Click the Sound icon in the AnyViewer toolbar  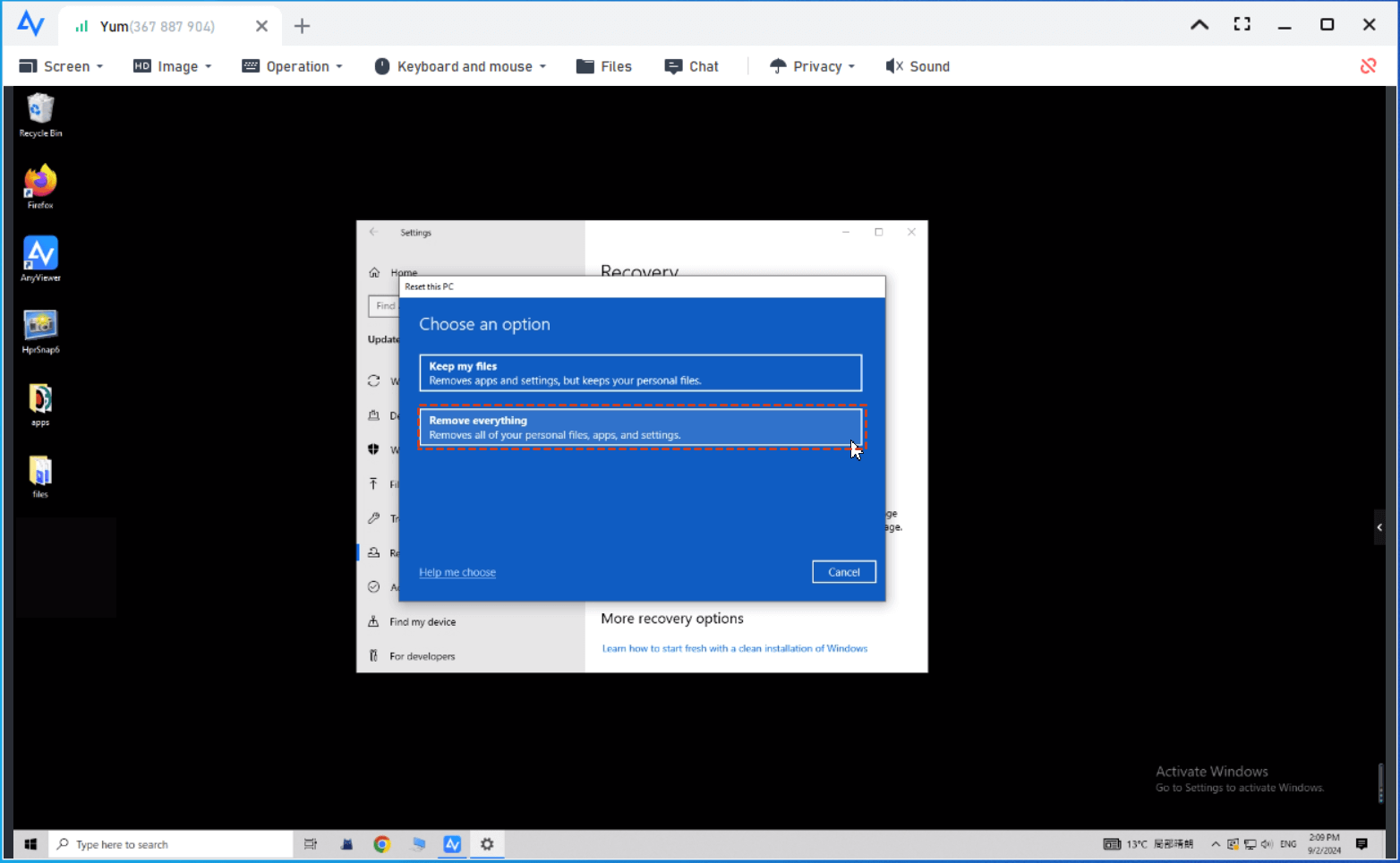click(917, 65)
